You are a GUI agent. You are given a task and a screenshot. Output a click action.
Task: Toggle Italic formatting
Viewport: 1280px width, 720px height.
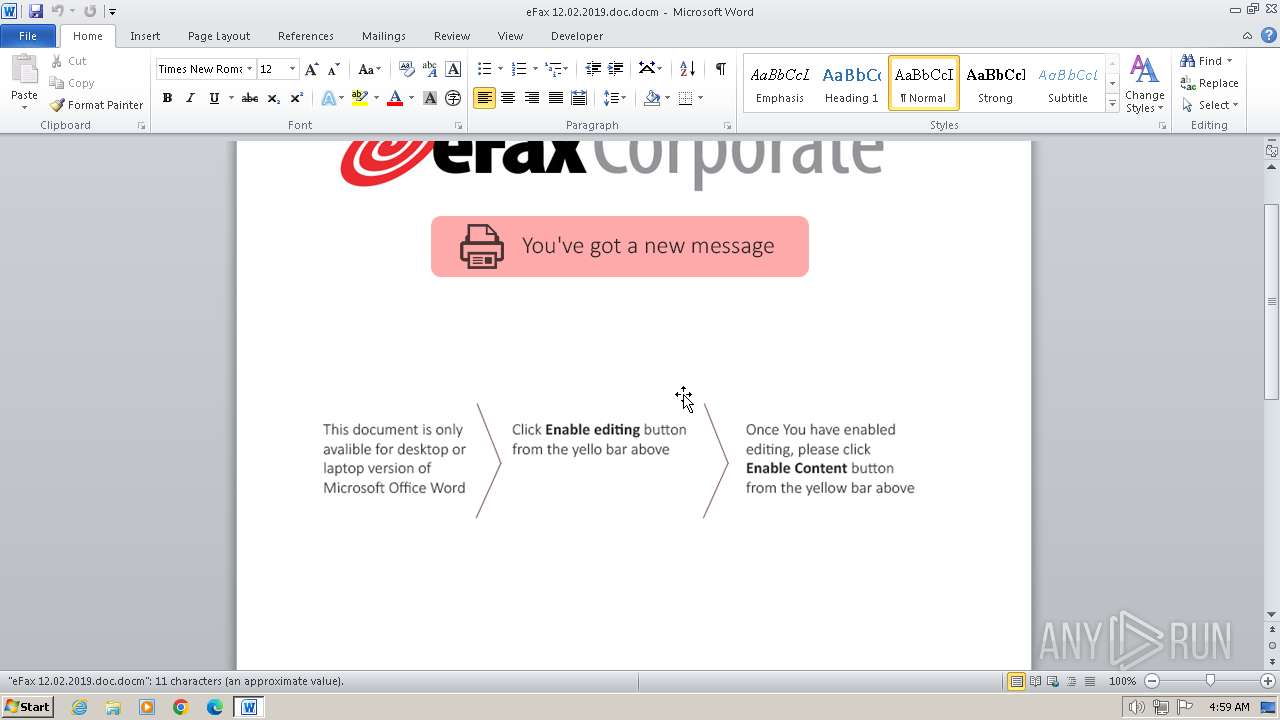190,98
